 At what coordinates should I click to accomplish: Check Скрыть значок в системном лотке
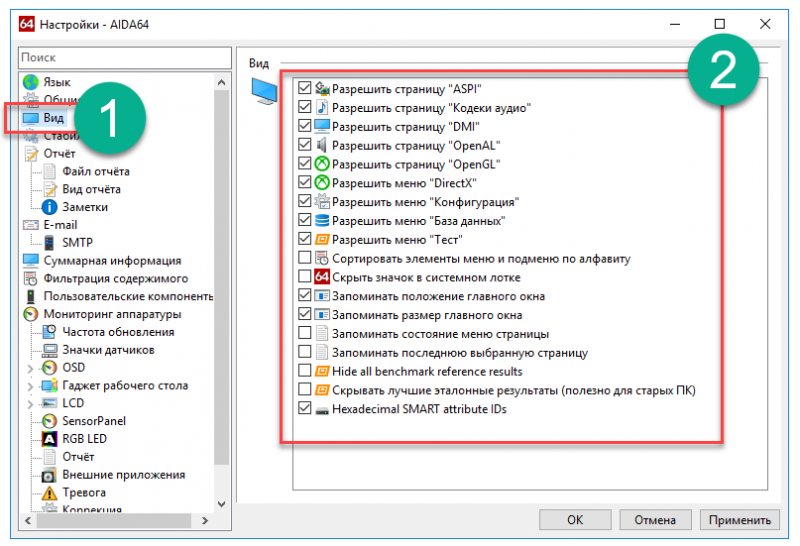305,277
